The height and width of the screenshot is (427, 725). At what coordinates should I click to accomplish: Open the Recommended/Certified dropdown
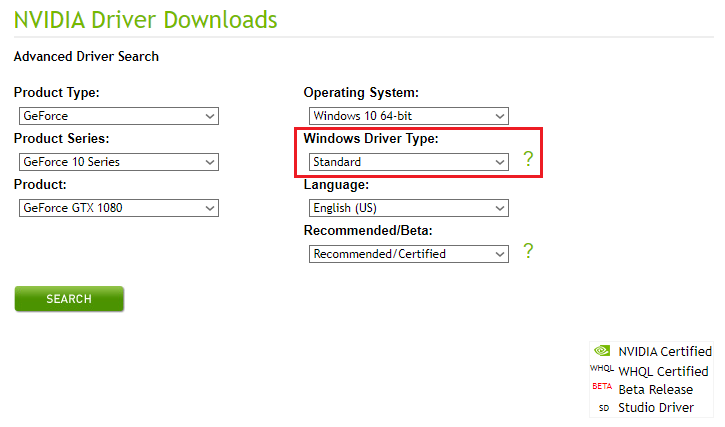point(408,254)
